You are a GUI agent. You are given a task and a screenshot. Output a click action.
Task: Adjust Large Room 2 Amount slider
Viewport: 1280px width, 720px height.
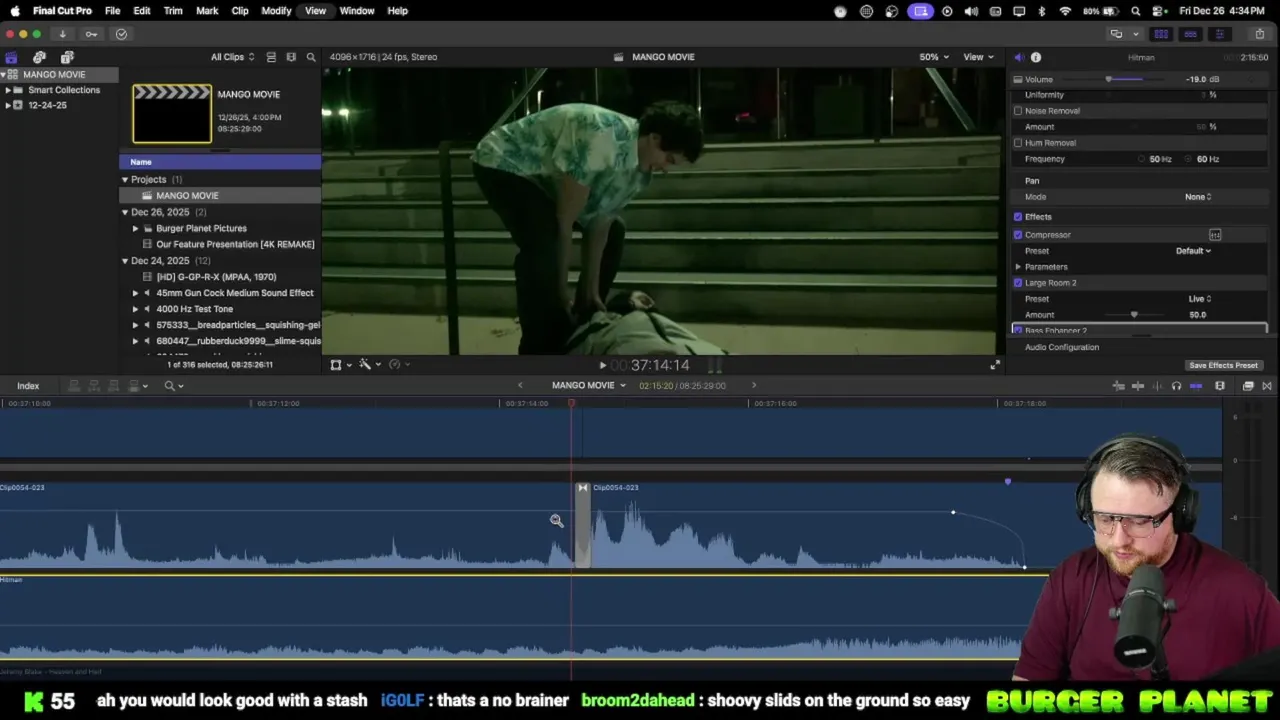tap(1133, 315)
